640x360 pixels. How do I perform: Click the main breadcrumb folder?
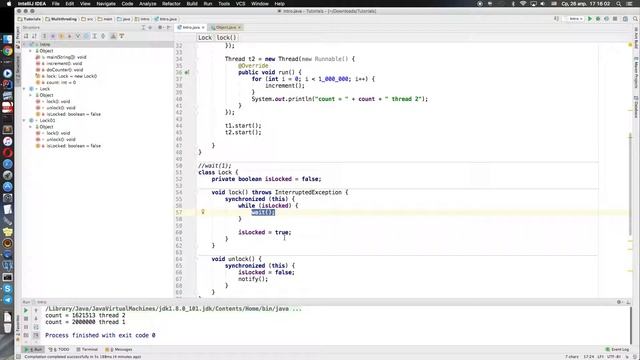coord(105,19)
